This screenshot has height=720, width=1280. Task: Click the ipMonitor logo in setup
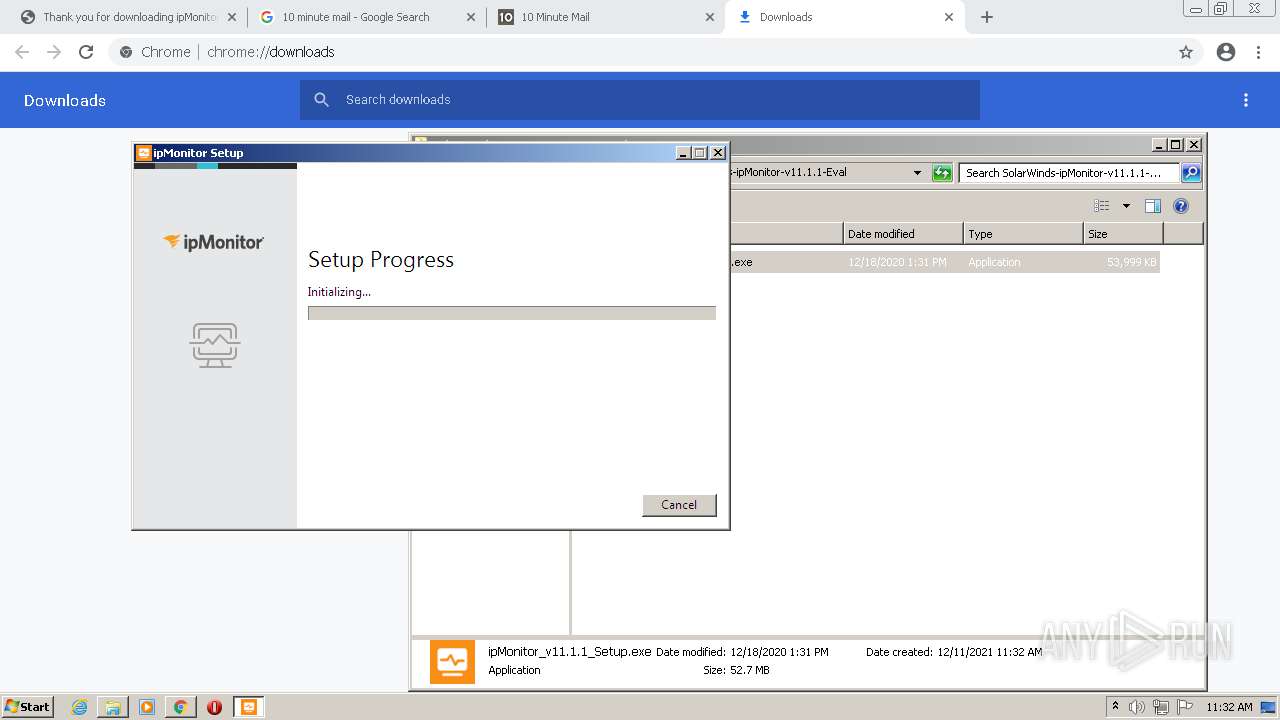214,242
